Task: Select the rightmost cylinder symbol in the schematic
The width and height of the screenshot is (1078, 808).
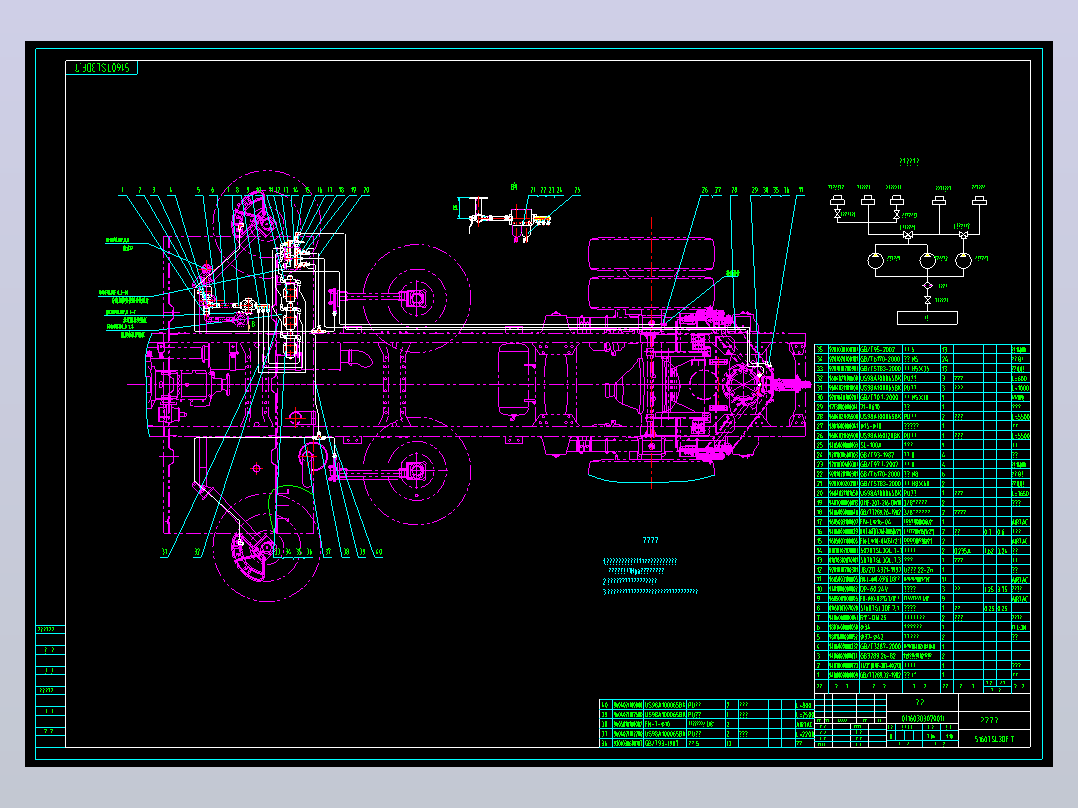Action: point(980,201)
